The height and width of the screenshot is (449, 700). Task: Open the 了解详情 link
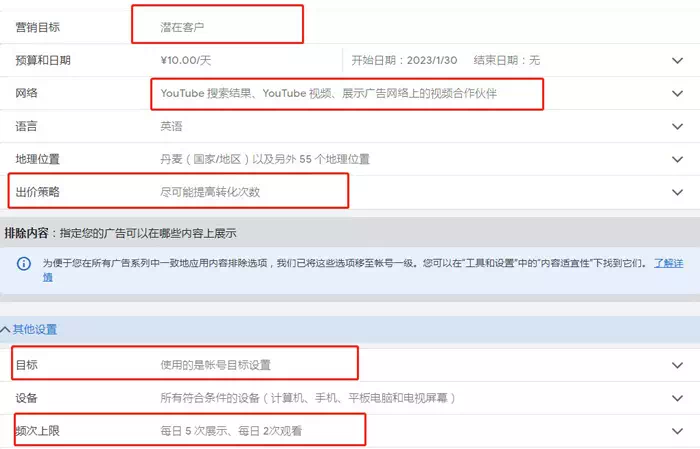pyautogui.click(x=670, y=263)
